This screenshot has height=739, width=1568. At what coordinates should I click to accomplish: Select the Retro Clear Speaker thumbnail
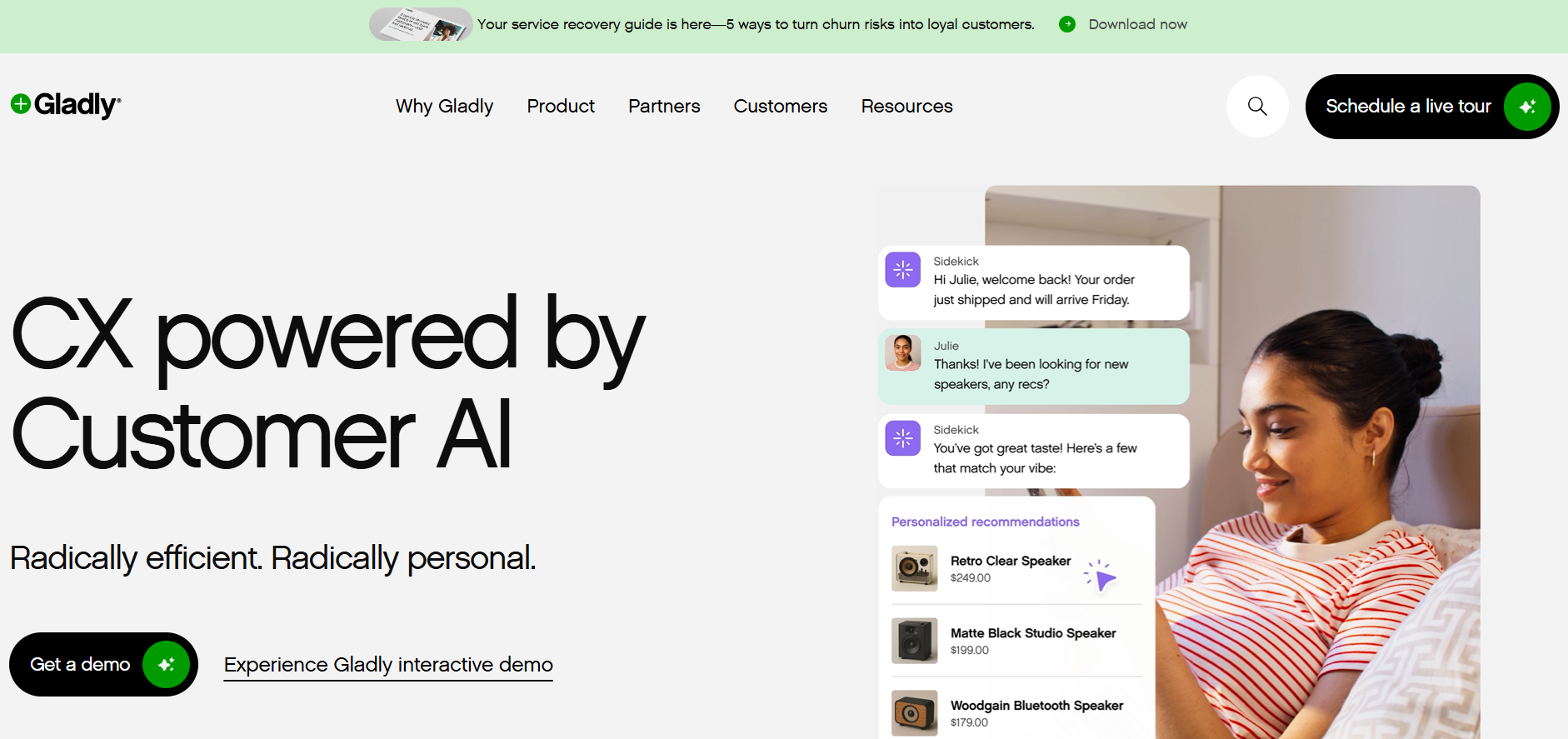[914, 568]
